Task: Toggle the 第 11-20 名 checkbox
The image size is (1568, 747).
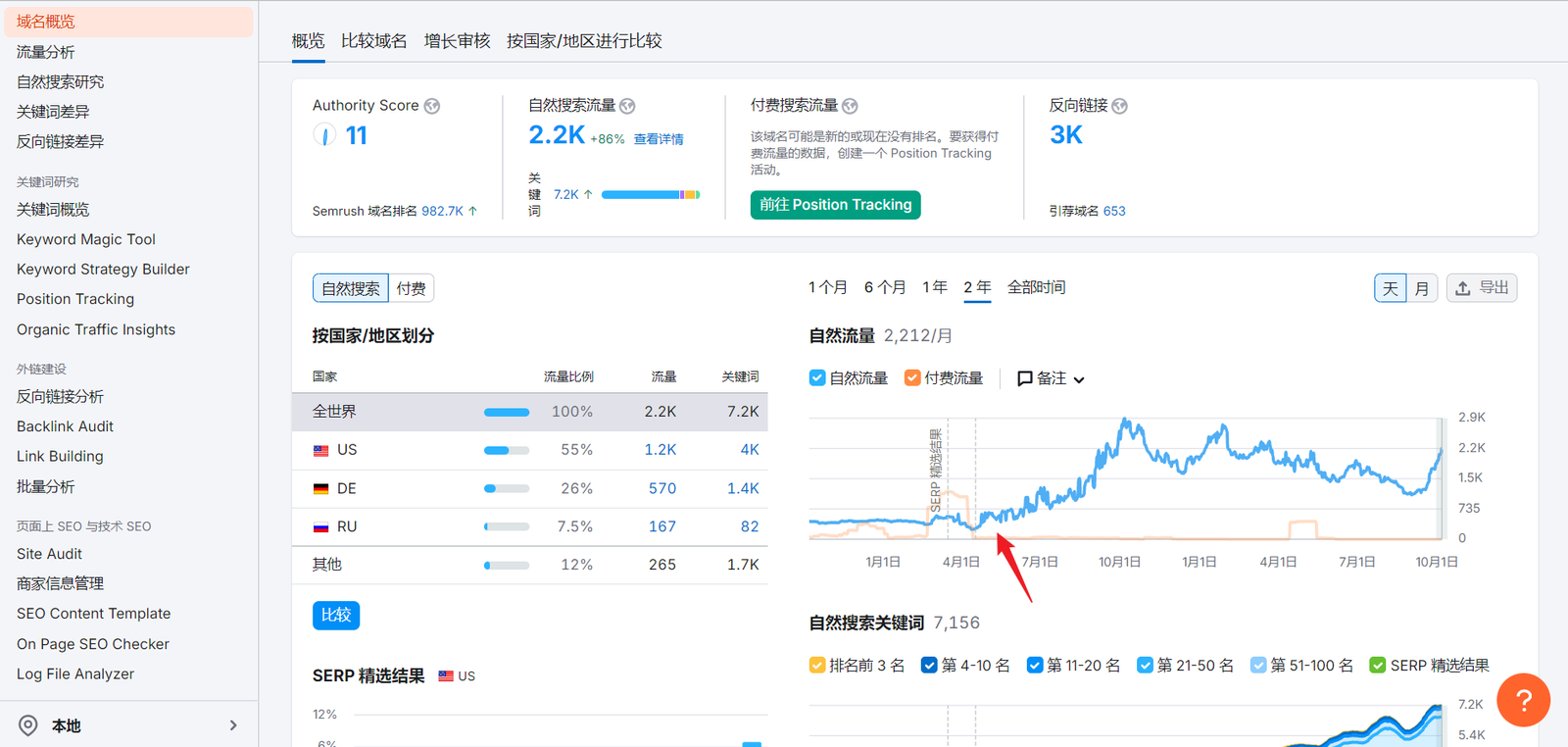Action: (1035, 665)
